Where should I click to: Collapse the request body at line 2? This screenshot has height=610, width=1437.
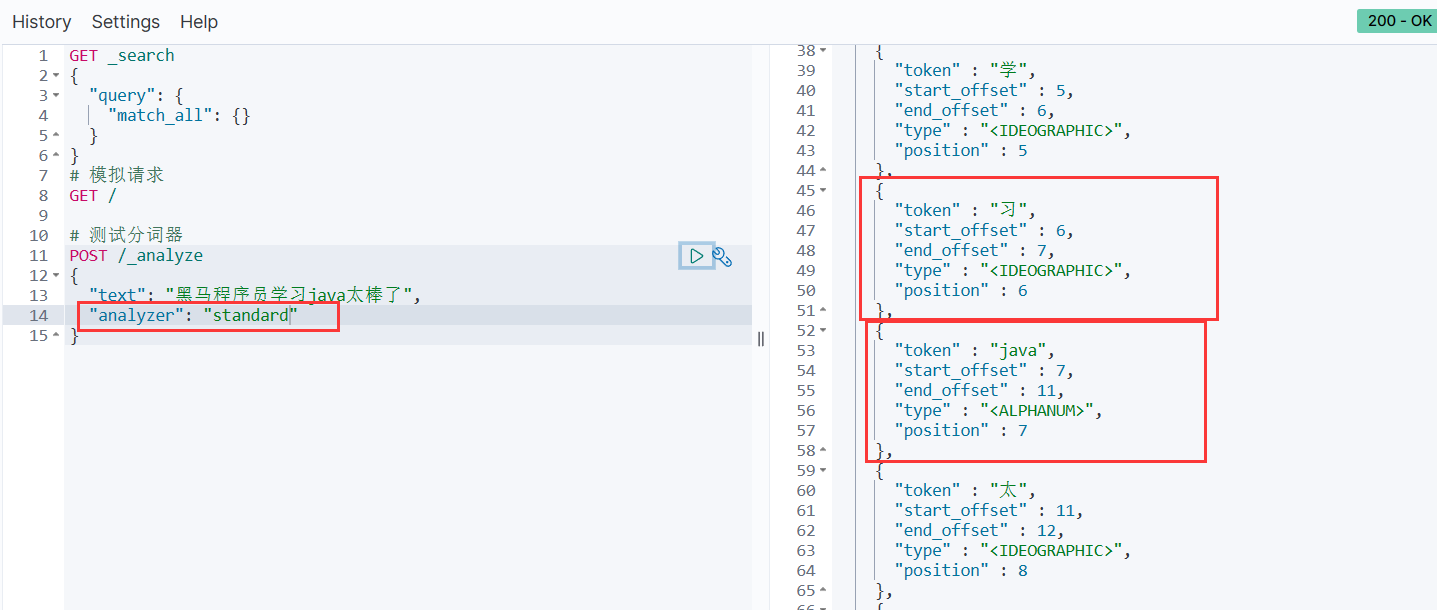click(56, 76)
